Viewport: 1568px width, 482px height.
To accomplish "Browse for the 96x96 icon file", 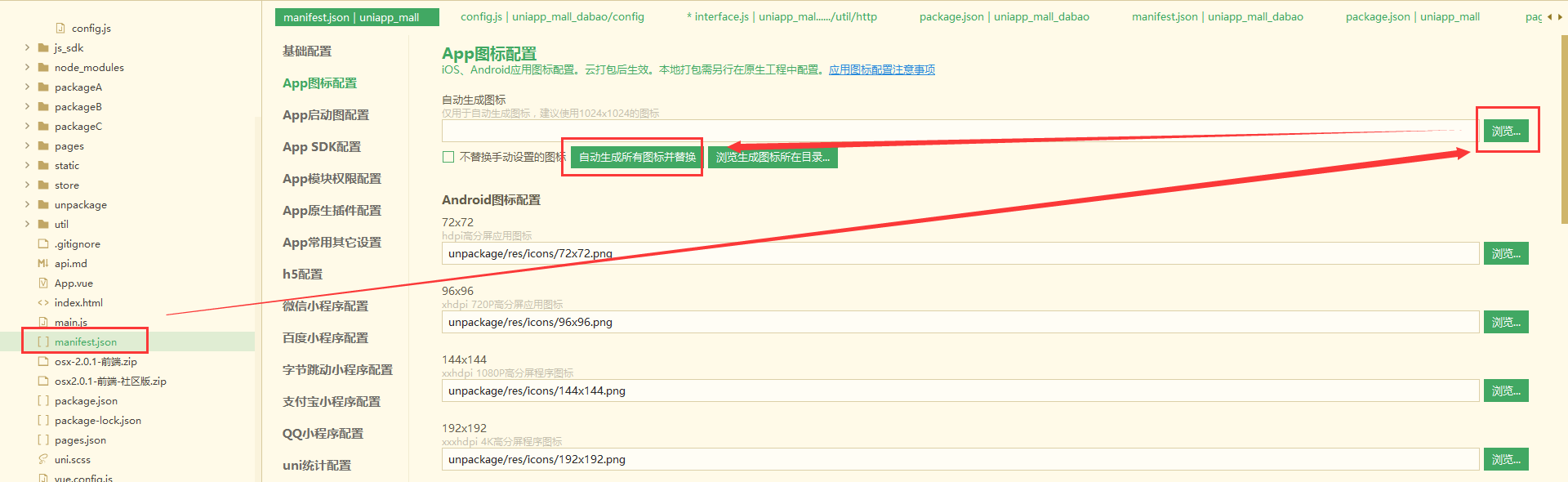I will pyautogui.click(x=1506, y=322).
